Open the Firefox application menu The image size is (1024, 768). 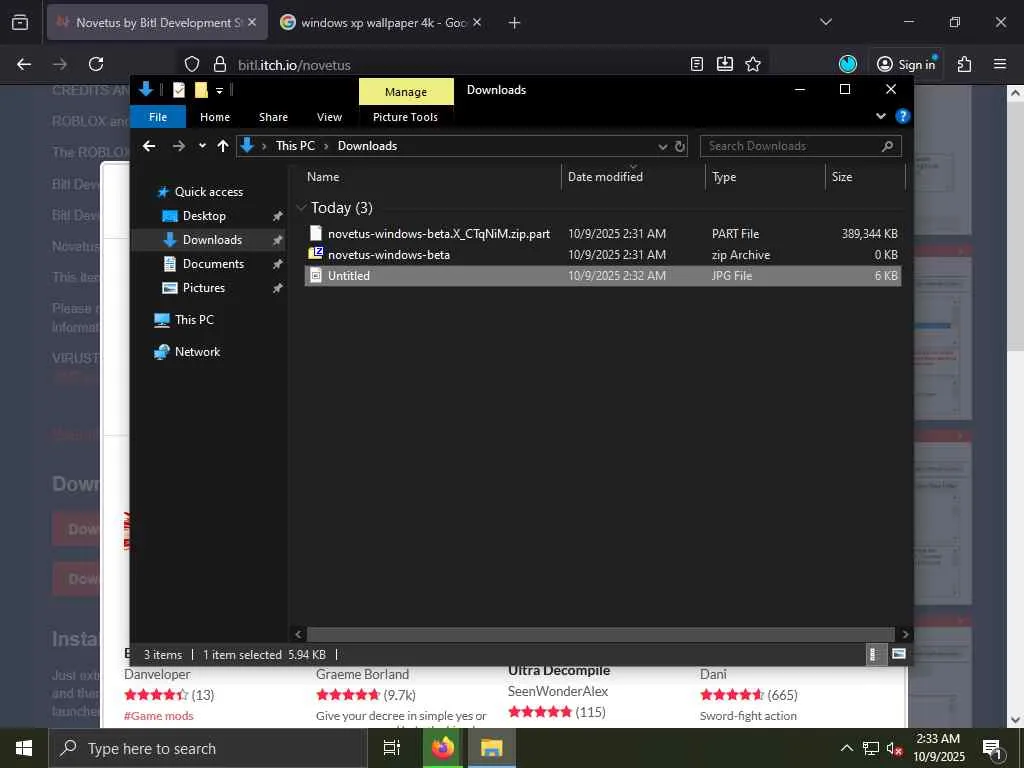tap(1000, 64)
